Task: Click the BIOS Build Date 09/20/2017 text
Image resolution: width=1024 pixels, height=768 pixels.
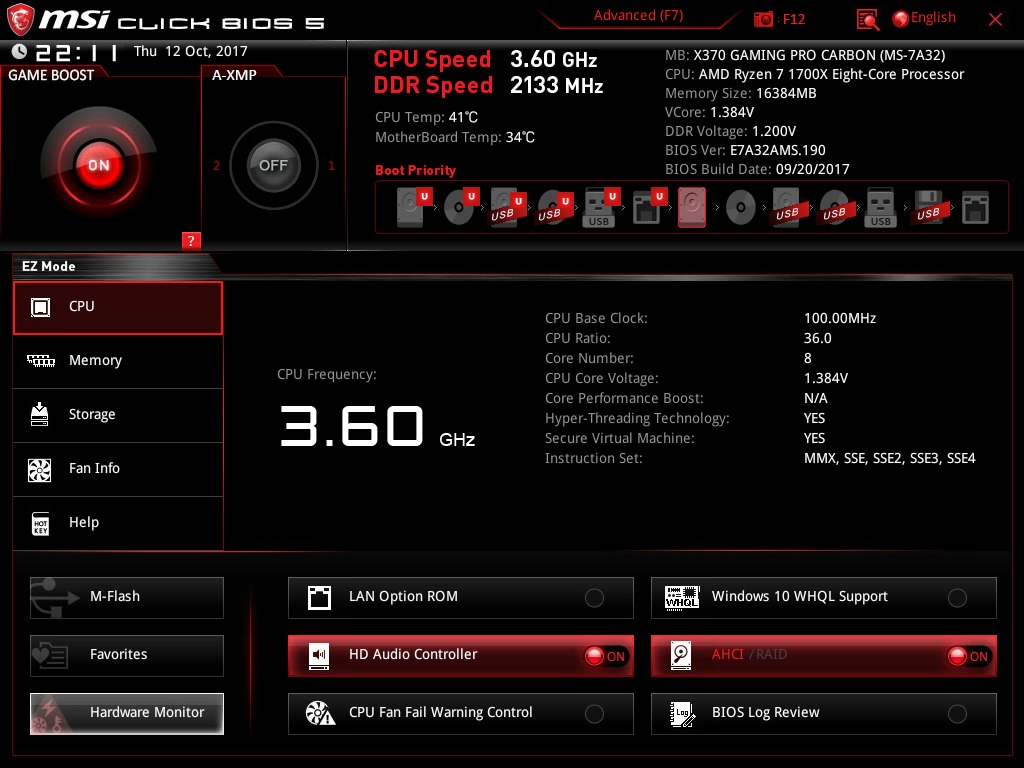Action: [x=757, y=169]
